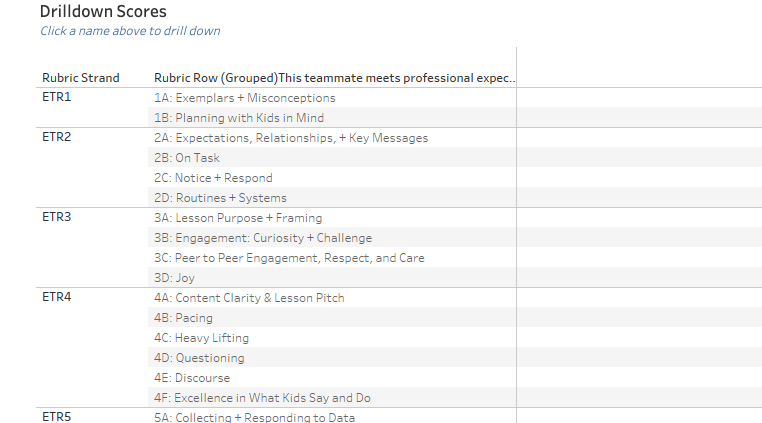Viewport: 762px width, 423px height.
Task: Select the ETR2 strand label
Action: (x=57, y=138)
